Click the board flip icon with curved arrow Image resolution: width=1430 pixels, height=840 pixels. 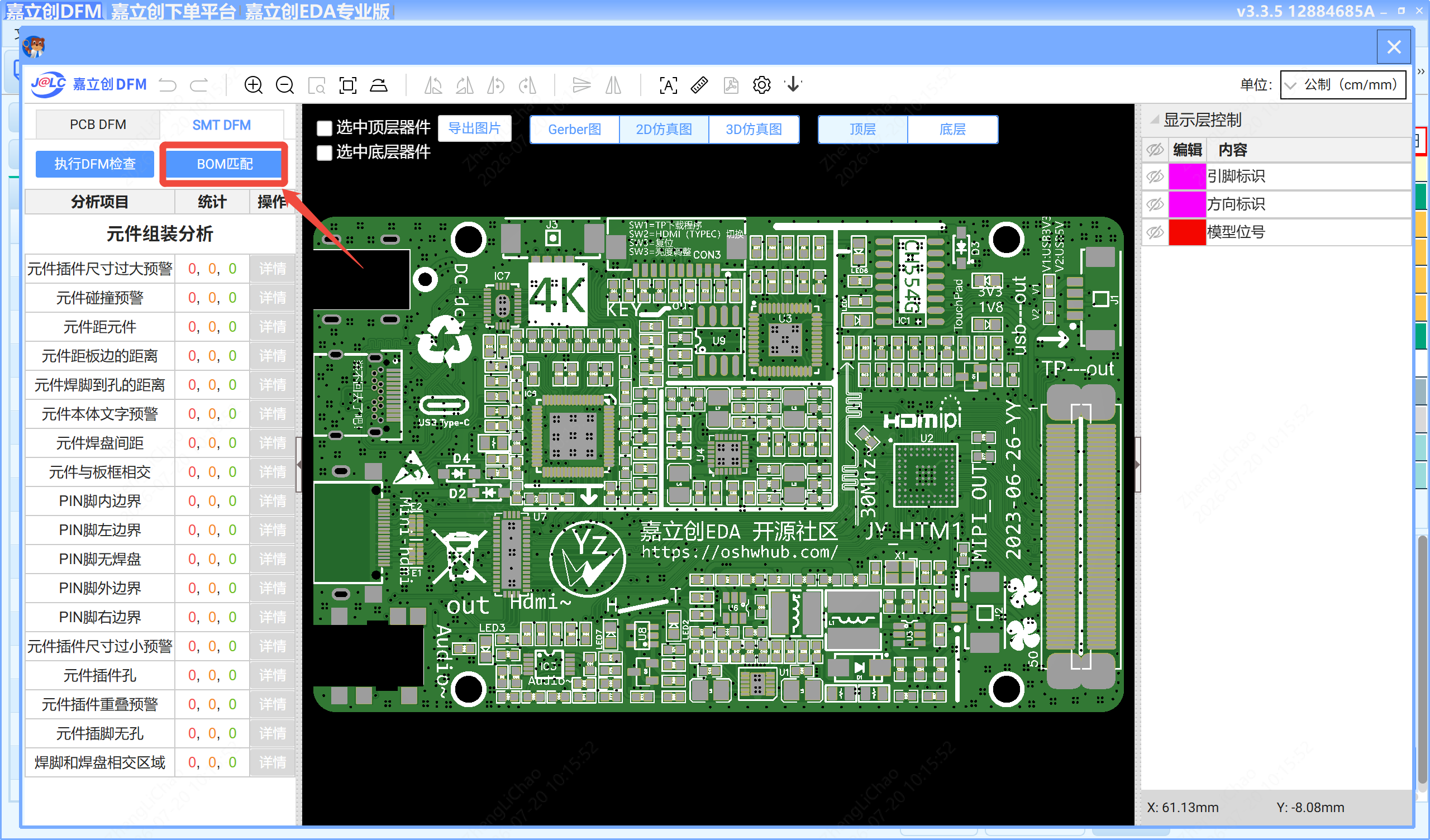coord(379,85)
